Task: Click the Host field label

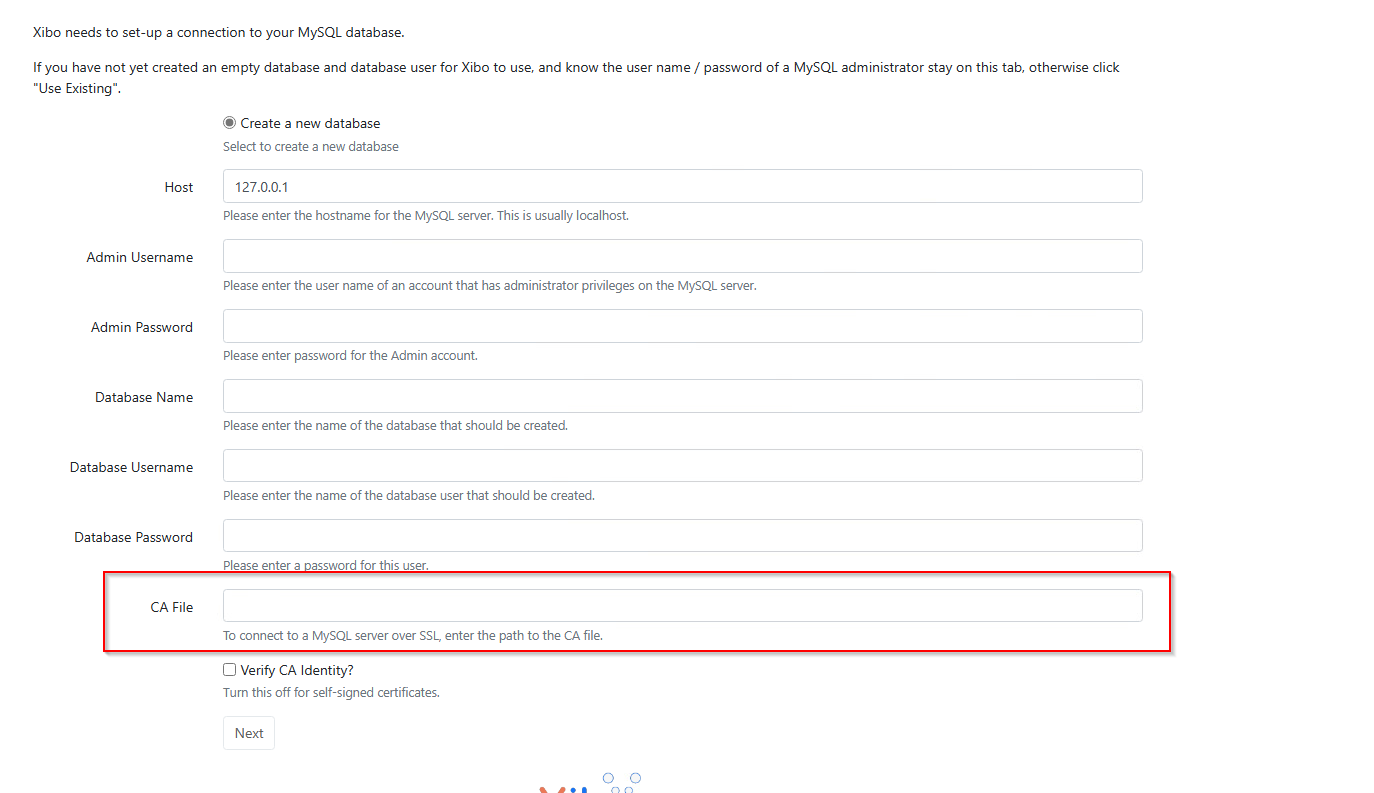Action: (179, 187)
